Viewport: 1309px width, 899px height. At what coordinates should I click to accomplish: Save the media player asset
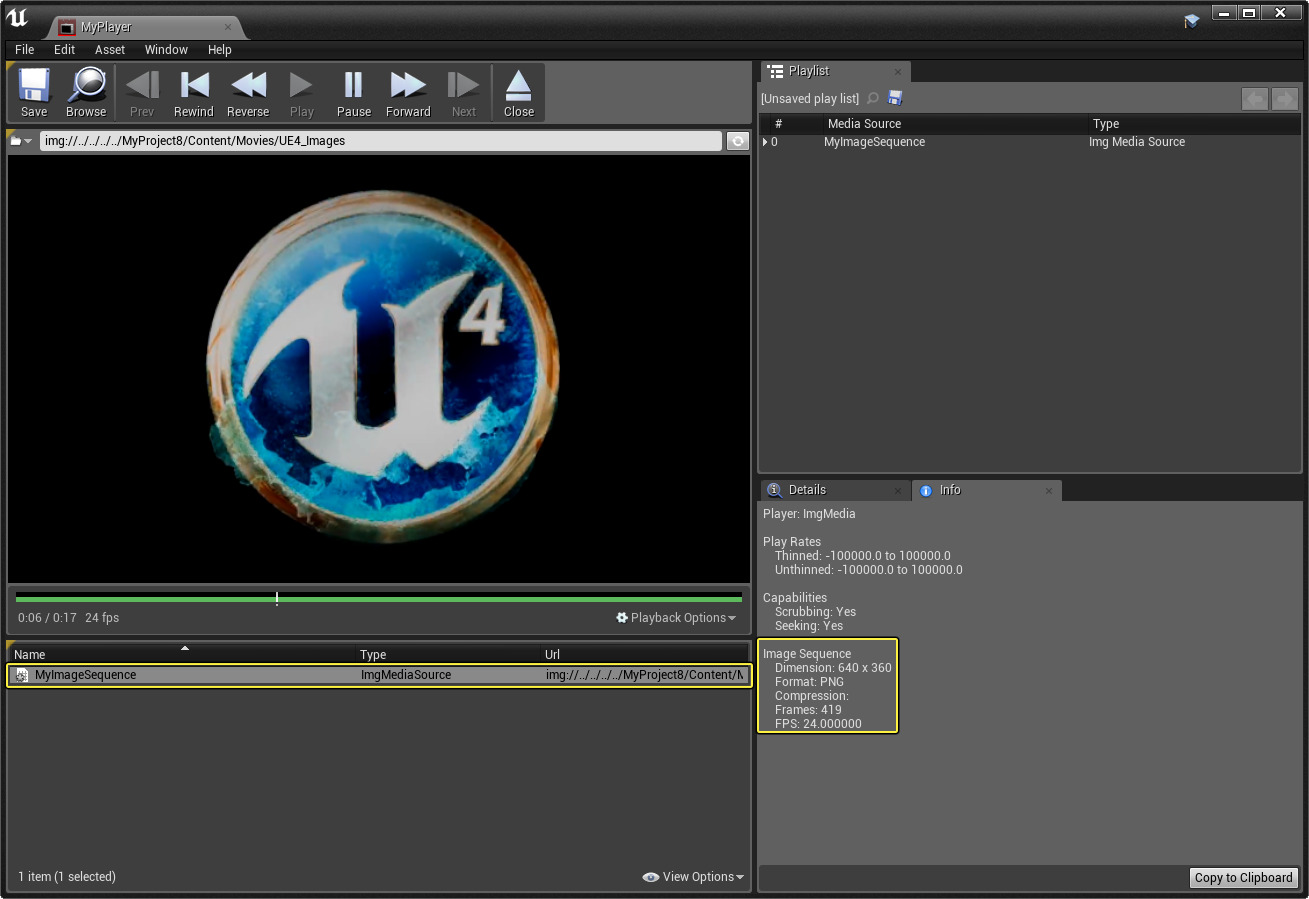tap(34, 92)
